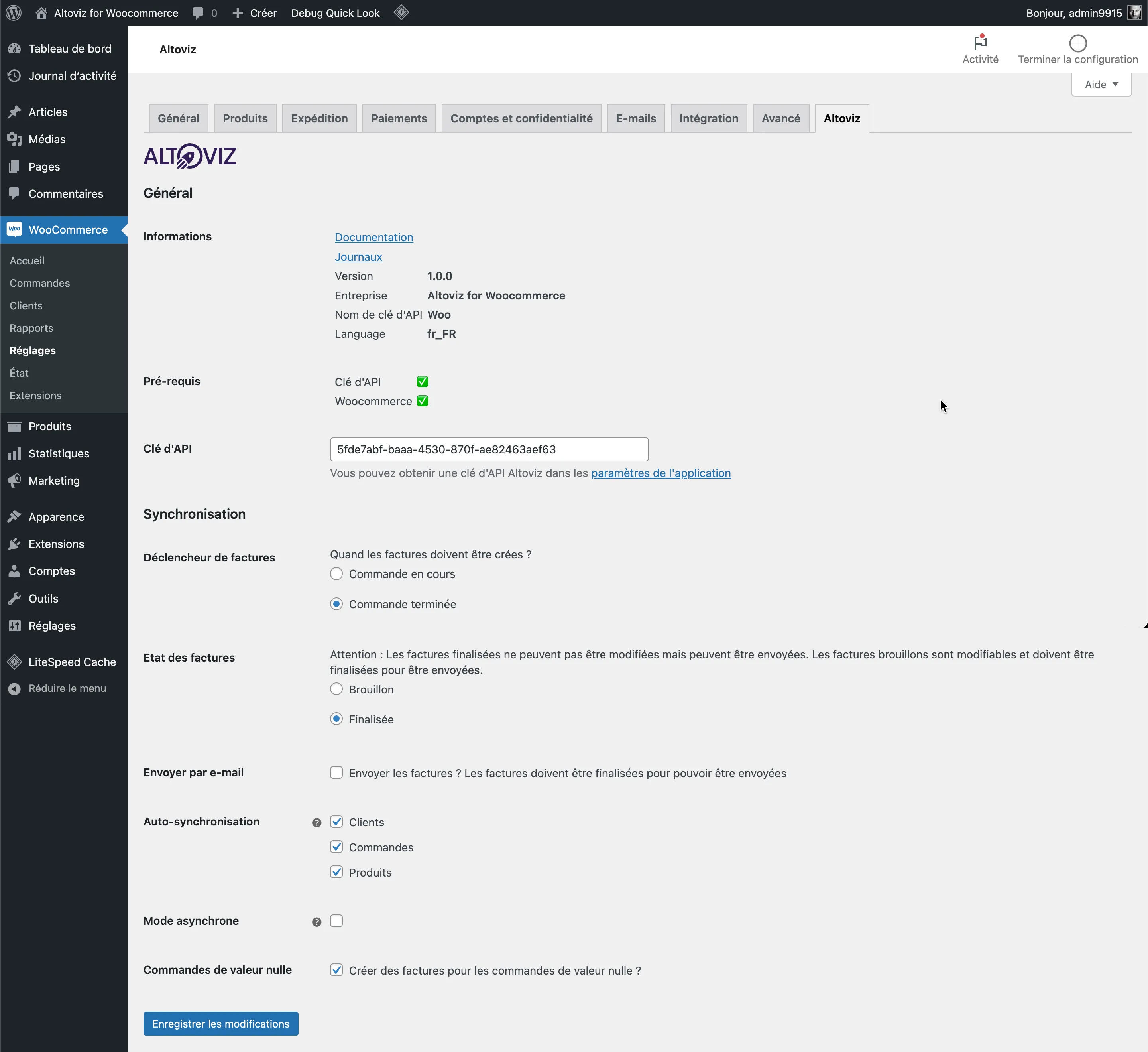
Task: Click the Produits archive box icon
Action: (x=14, y=426)
